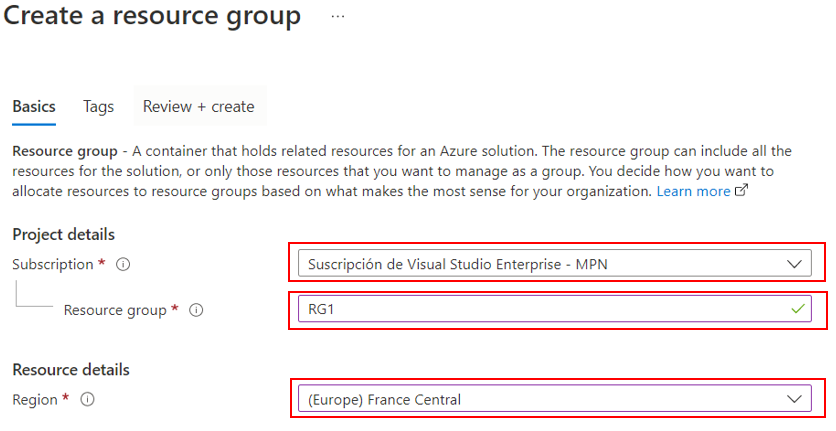Click the info icon next to Resource group

point(196,310)
